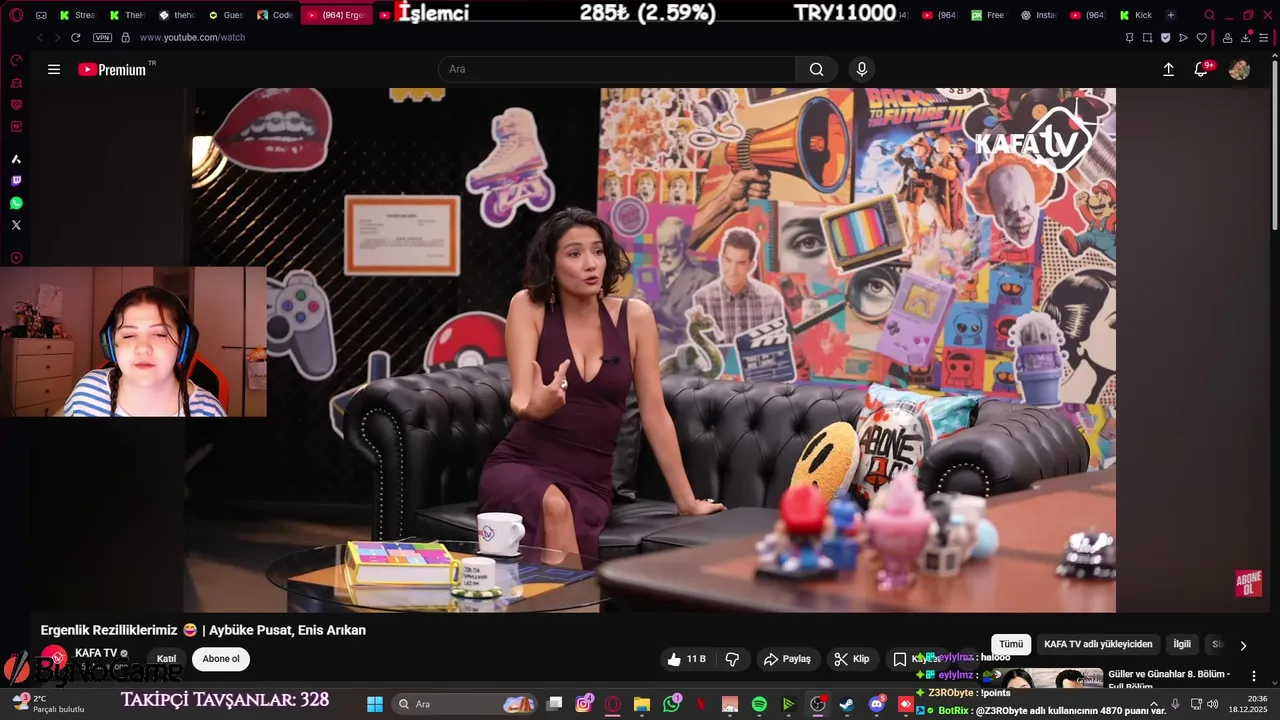Open GX speed dial sidebar icon

pyautogui.click(x=16, y=60)
